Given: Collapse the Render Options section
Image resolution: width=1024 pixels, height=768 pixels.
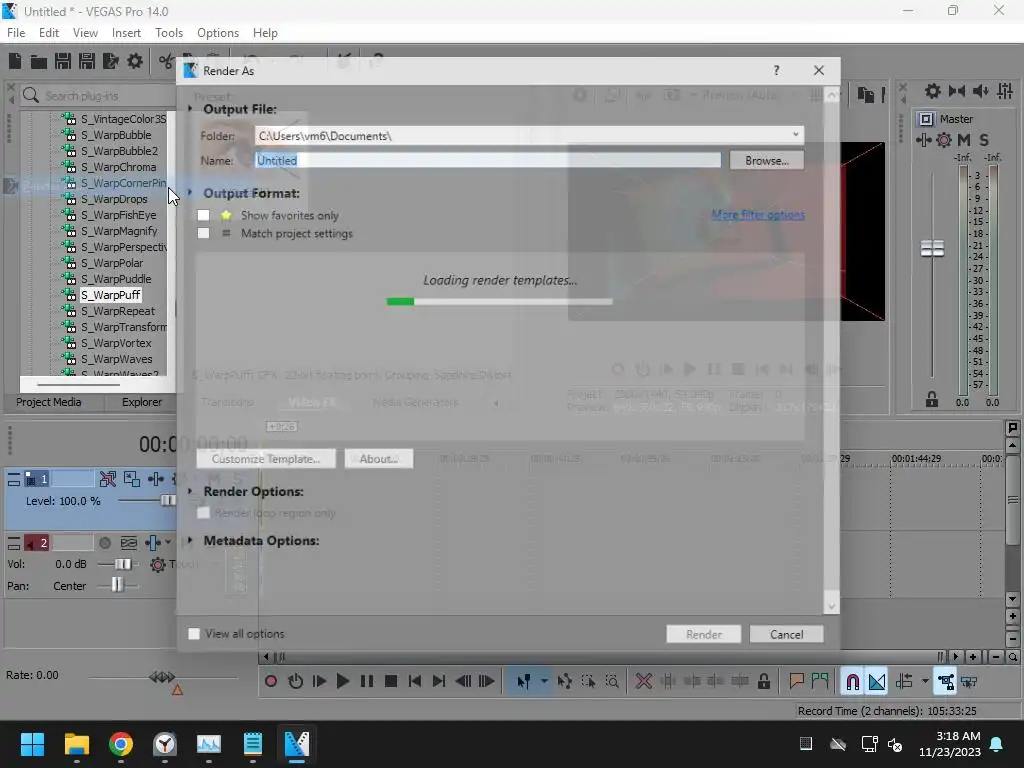Looking at the screenshot, I should [190, 490].
